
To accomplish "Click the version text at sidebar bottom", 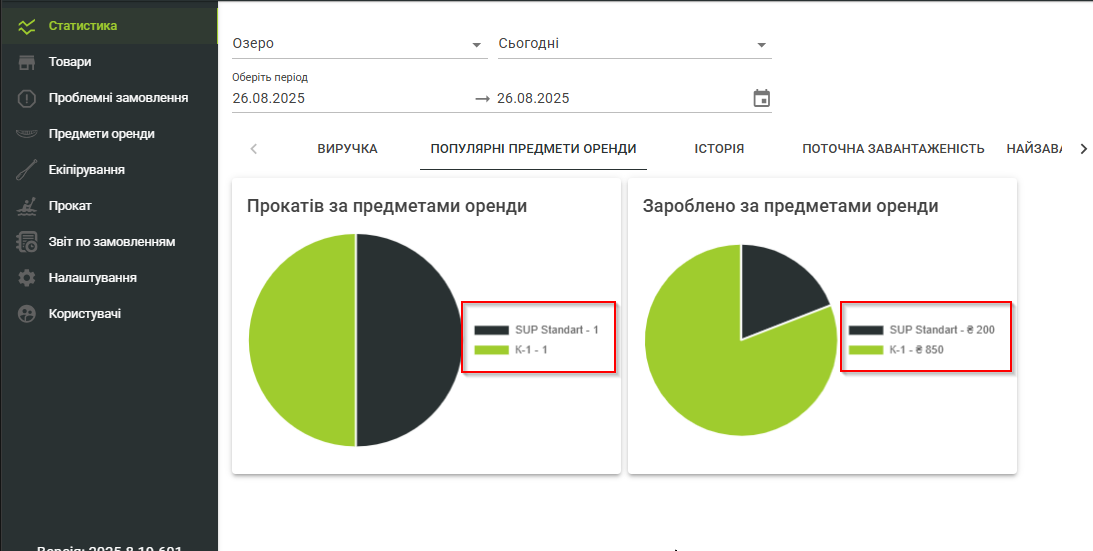I will point(109,548).
